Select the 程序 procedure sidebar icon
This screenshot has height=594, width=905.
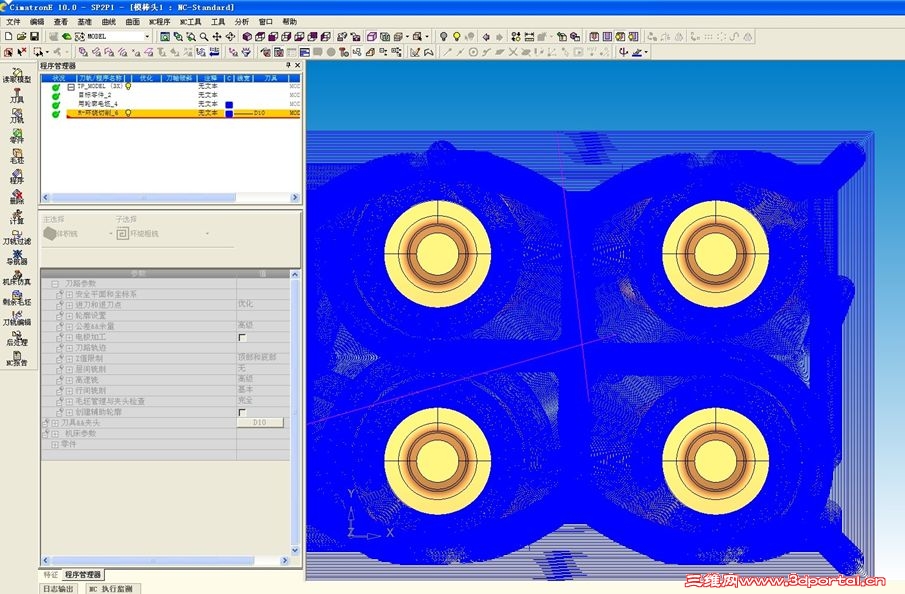17,177
